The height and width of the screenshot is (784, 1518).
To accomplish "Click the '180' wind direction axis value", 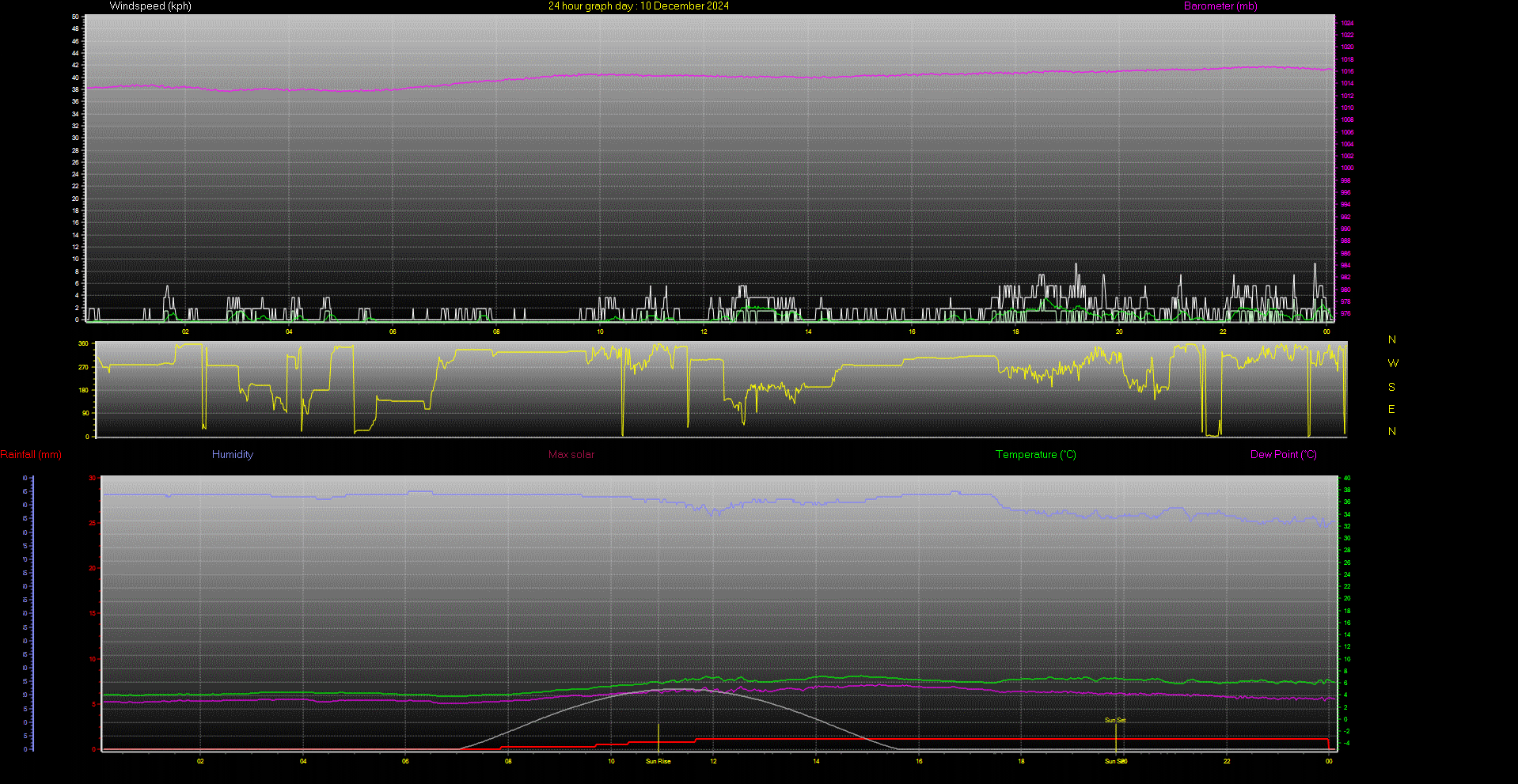I will (83, 391).
